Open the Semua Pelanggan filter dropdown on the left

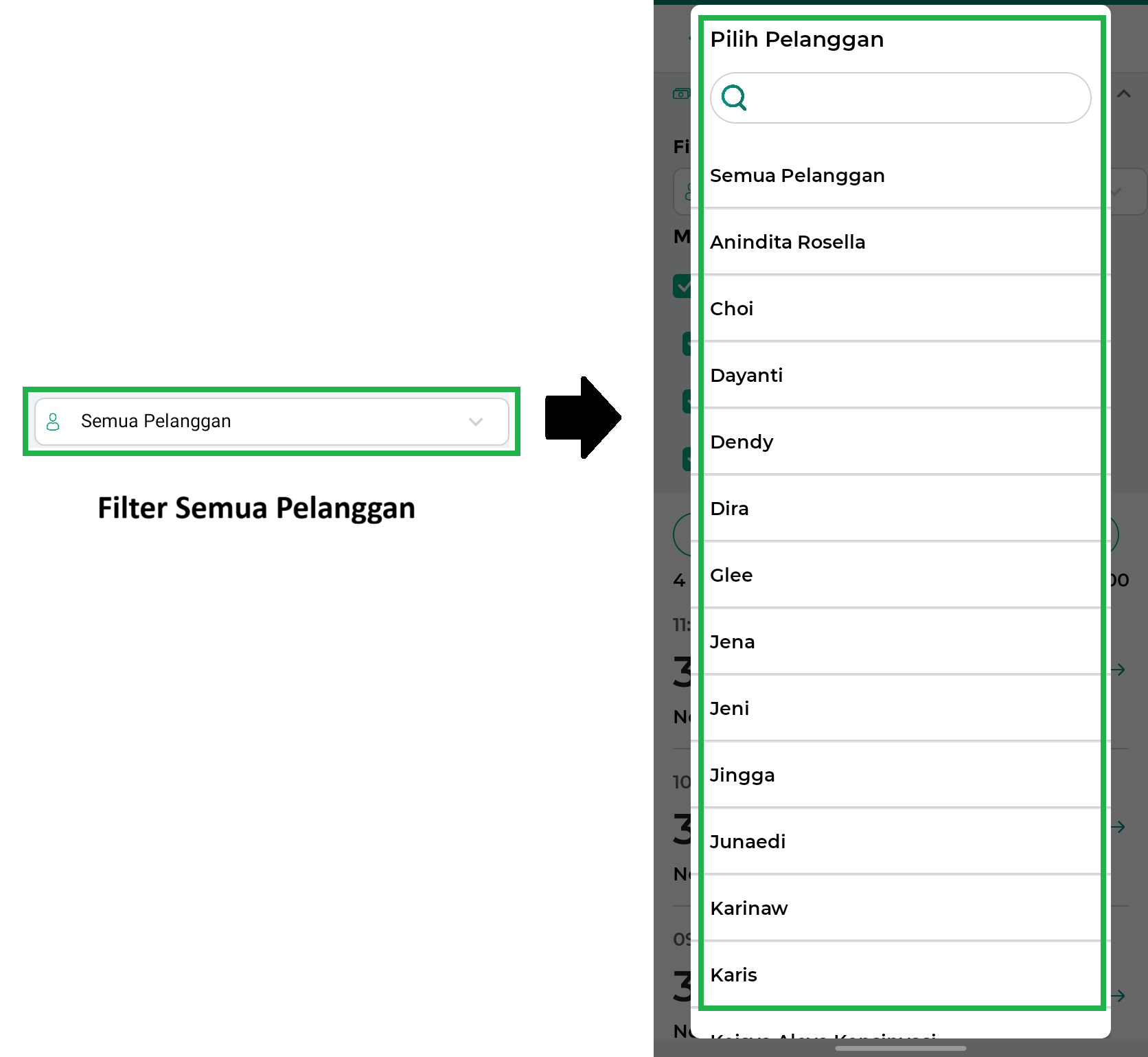pos(271,421)
